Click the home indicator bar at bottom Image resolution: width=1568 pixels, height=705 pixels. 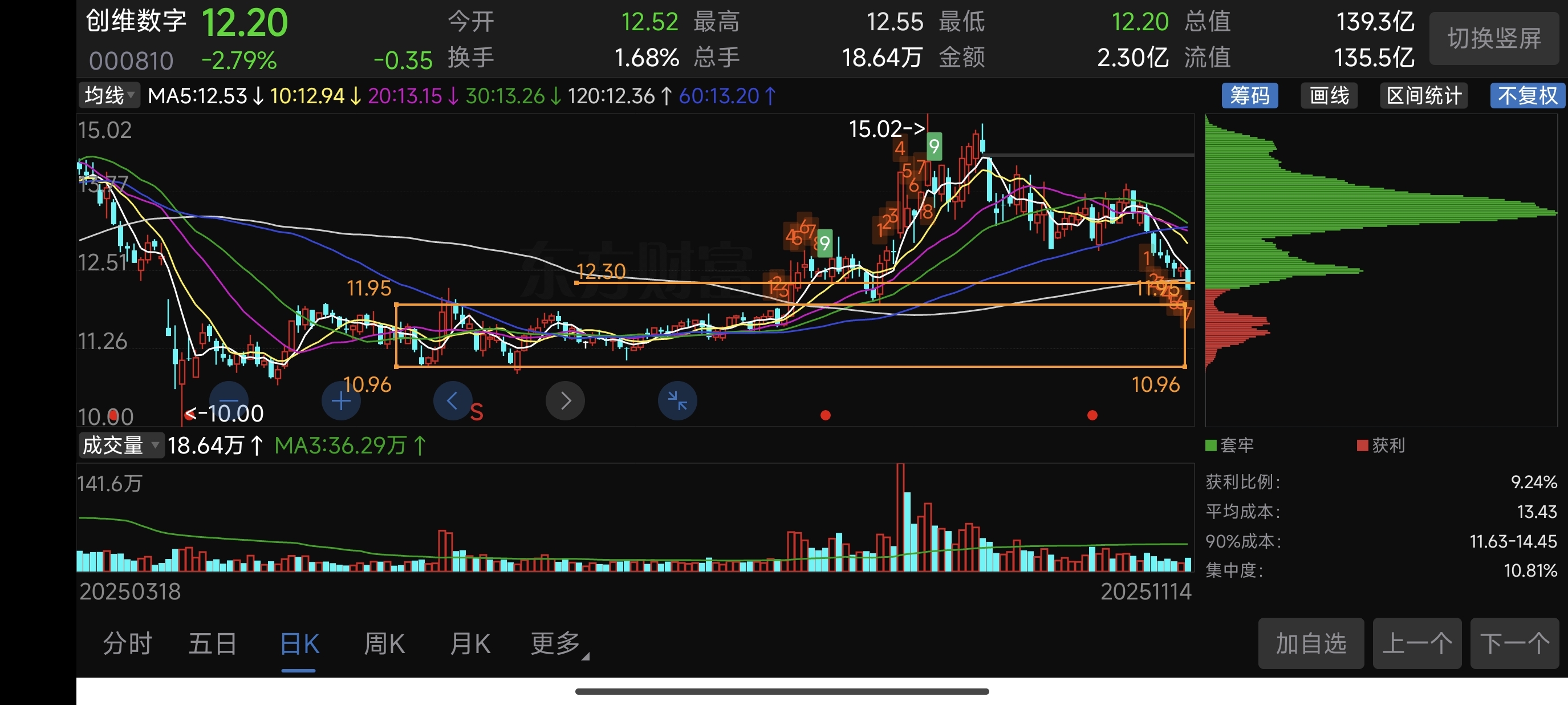coord(782,691)
